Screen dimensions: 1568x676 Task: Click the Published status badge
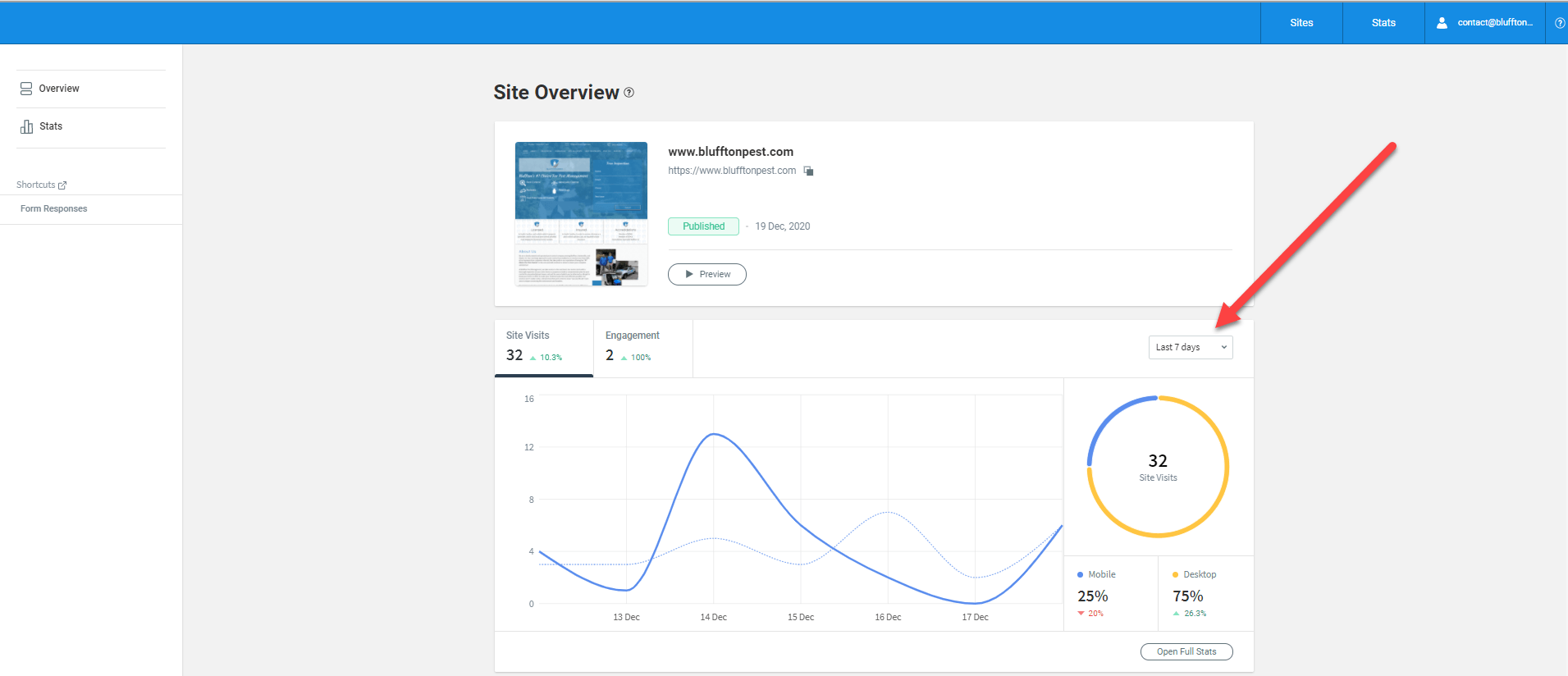click(x=703, y=226)
